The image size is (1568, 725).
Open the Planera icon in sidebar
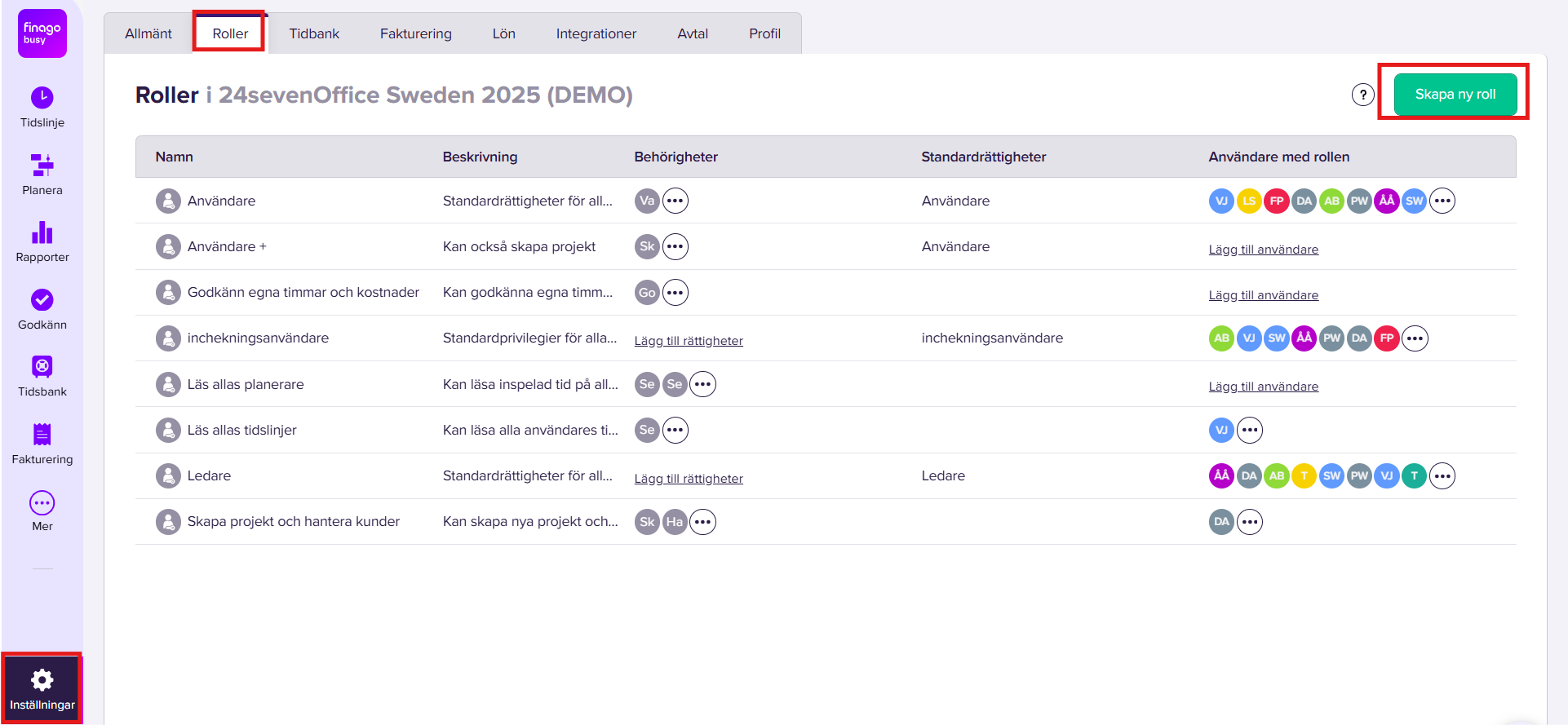pyautogui.click(x=42, y=166)
